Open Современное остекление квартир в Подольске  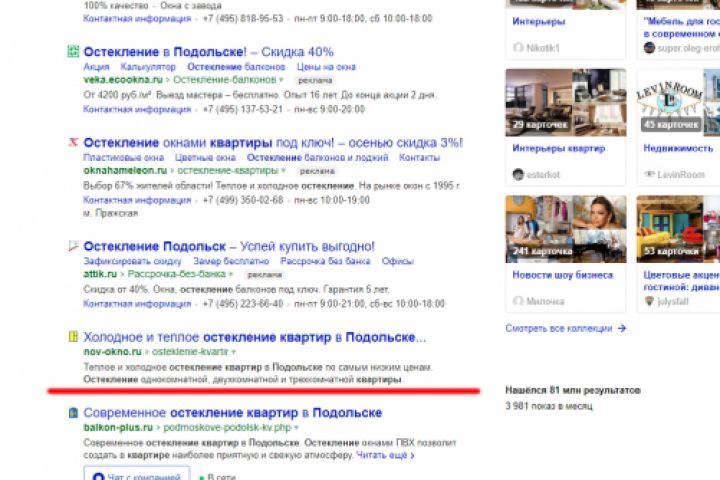point(233,412)
